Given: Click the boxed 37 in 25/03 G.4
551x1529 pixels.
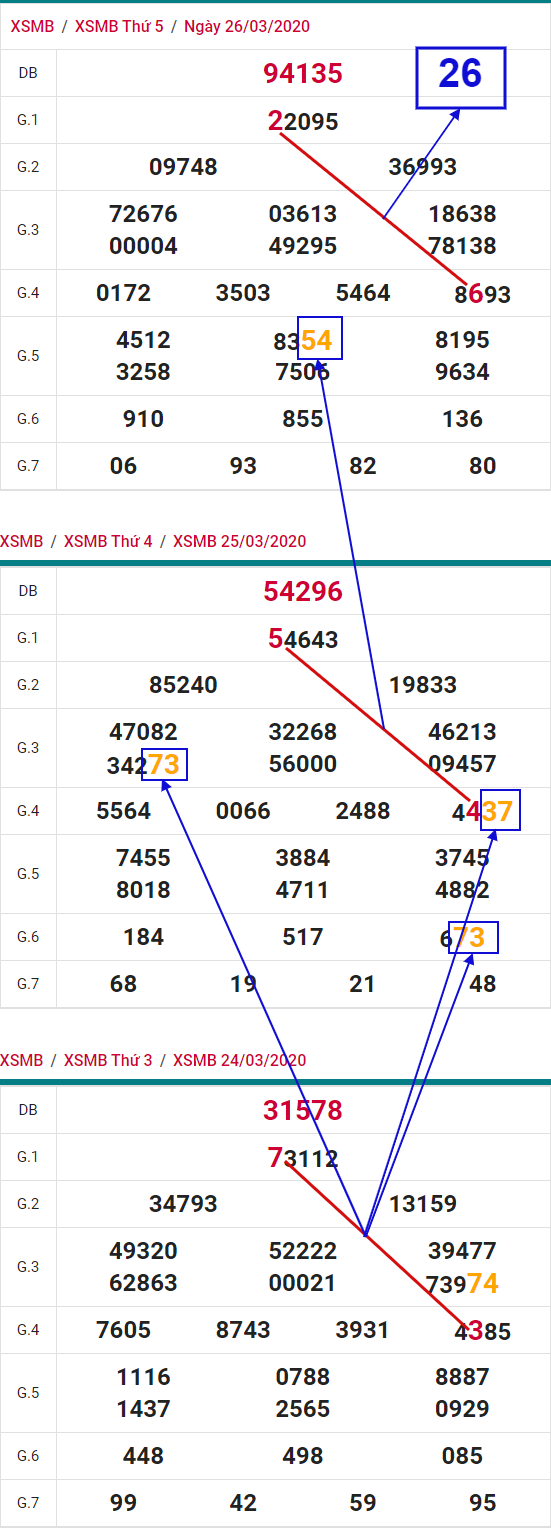Looking at the screenshot, I should 497,810.
